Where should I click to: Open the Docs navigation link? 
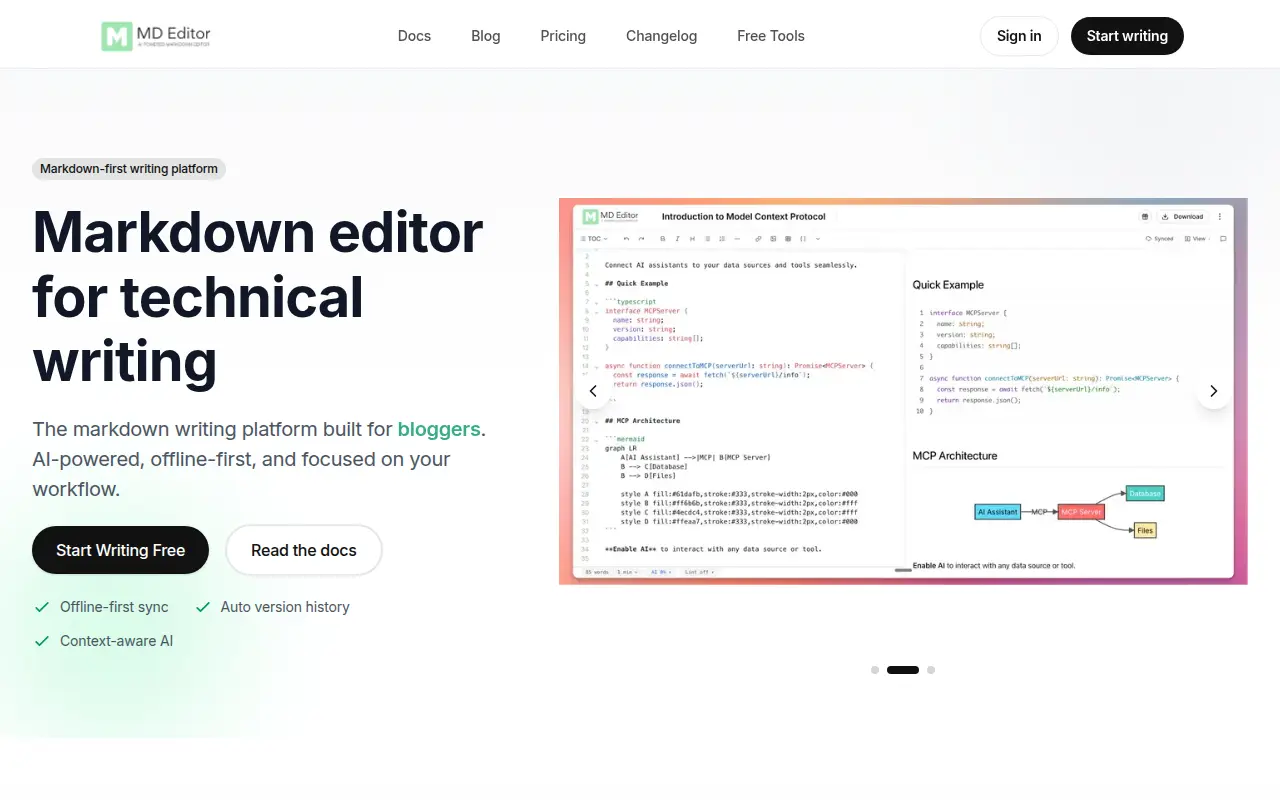[414, 36]
